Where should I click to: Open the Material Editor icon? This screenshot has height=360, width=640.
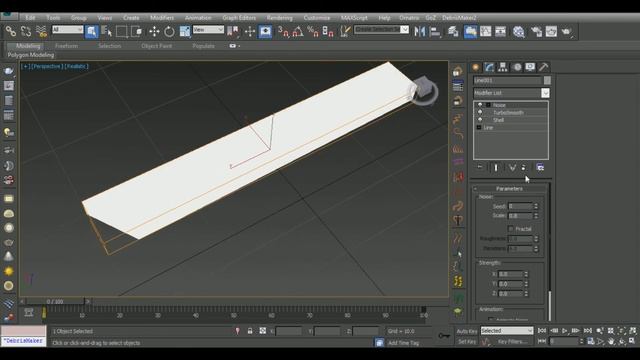tap(519, 31)
